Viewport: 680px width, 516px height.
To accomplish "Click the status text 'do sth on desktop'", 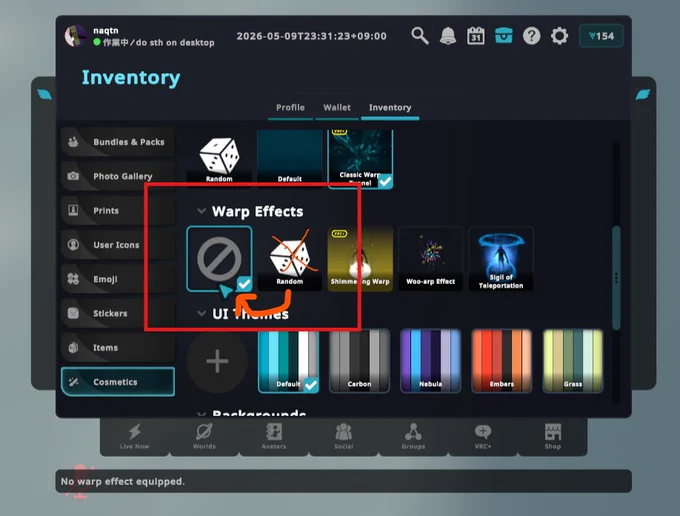I will [175, 42].
